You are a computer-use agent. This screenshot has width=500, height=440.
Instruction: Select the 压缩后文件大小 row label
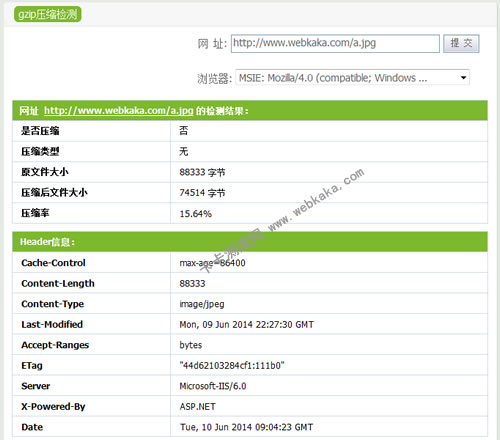(x=54, y=193)
